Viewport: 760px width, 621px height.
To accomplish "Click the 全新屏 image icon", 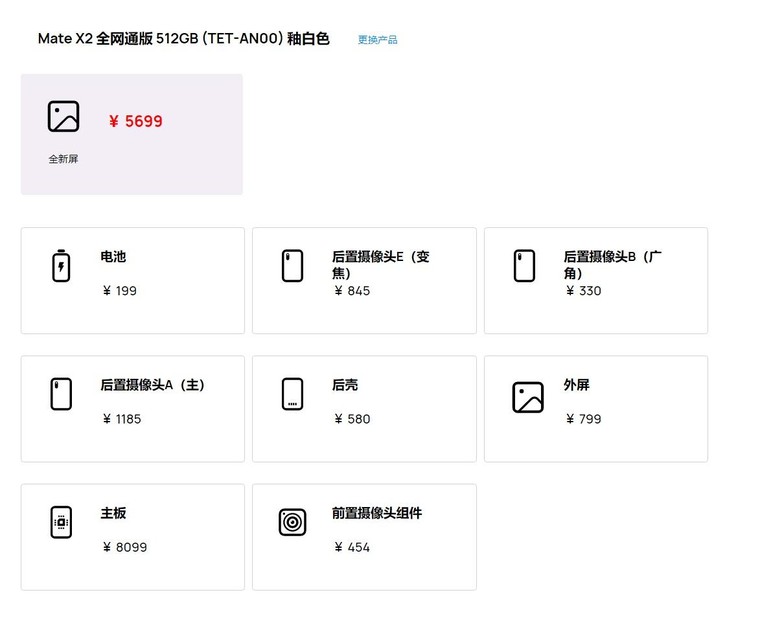I will (x=63, y=116).
